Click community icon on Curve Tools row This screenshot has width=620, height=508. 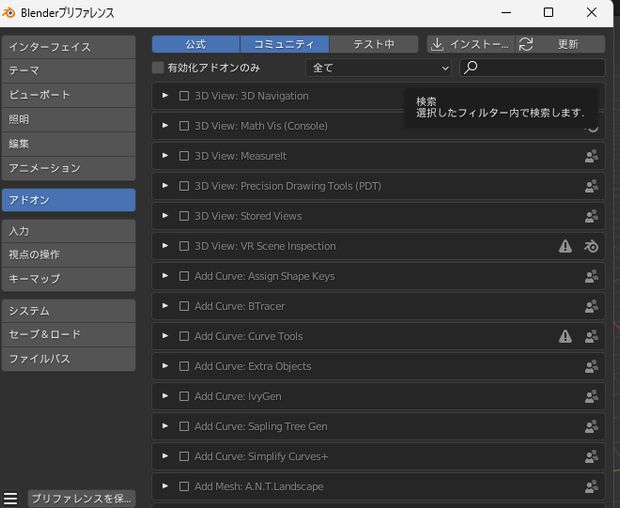coord(591,336)
